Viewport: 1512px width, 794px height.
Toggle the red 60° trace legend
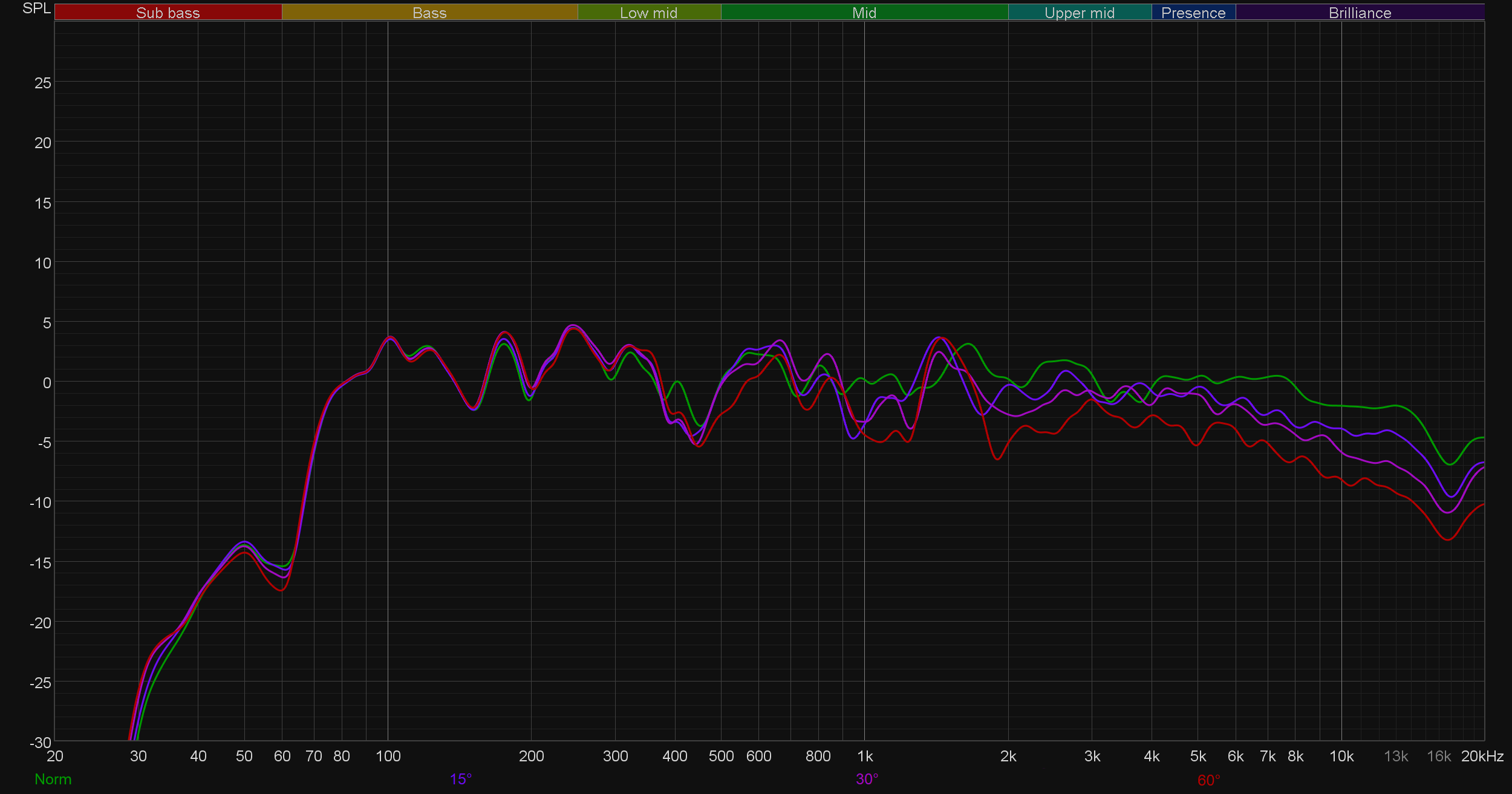tap(1208, 780)
